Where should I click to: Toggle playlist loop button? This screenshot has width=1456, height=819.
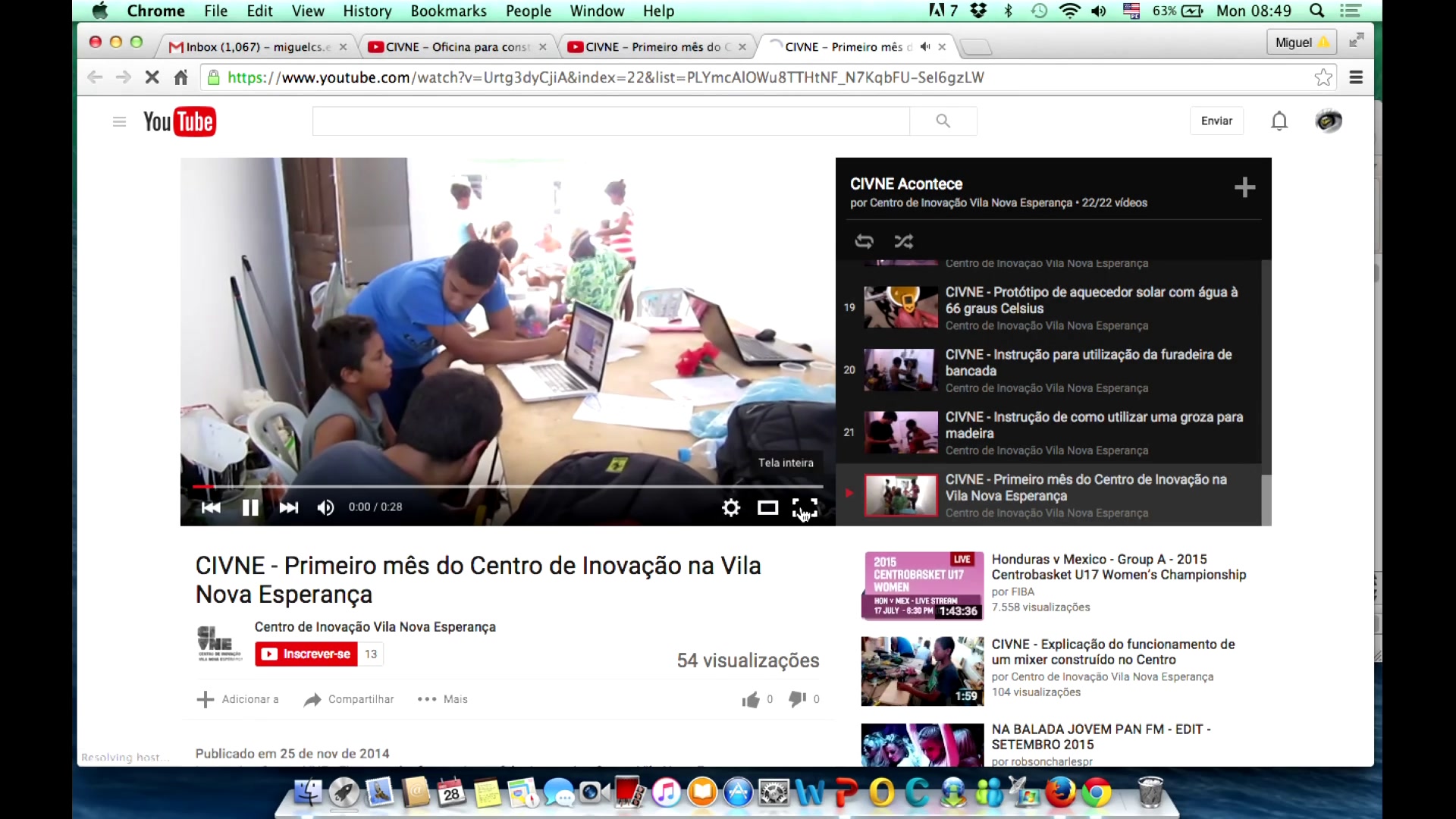864,241
